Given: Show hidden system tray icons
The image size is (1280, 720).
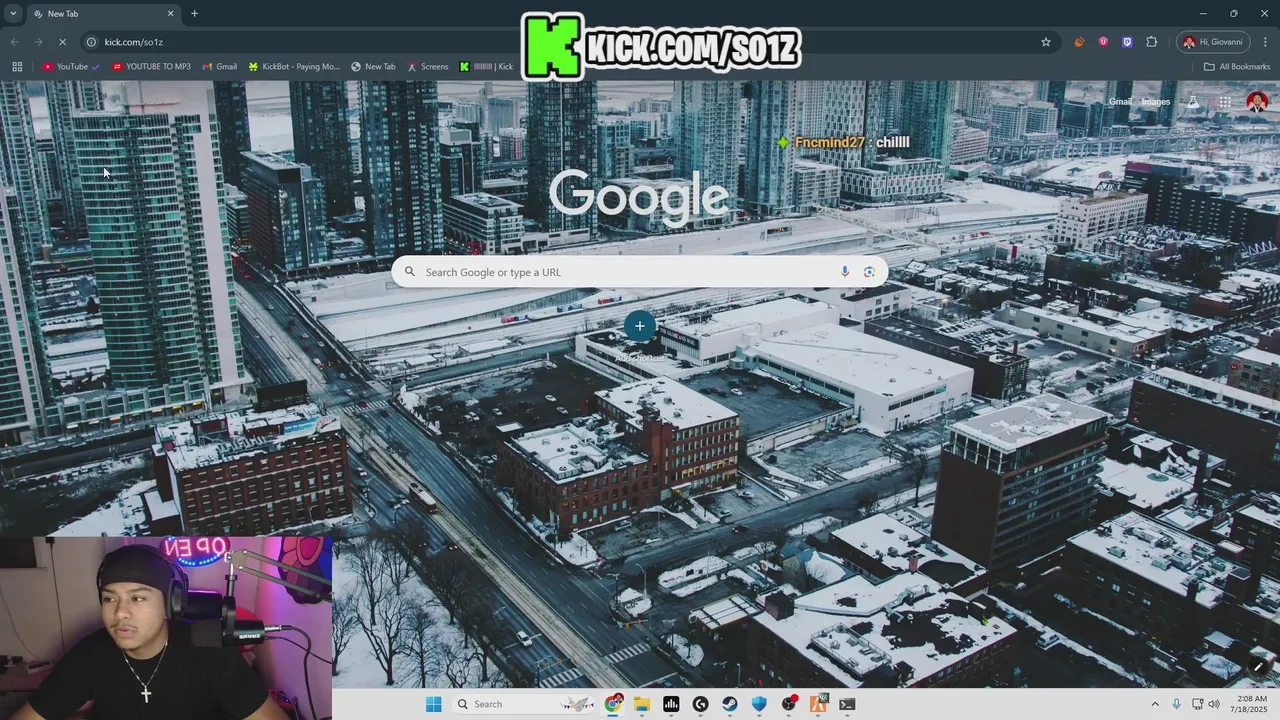Looking at the screenshot, I should [1155, 704].
